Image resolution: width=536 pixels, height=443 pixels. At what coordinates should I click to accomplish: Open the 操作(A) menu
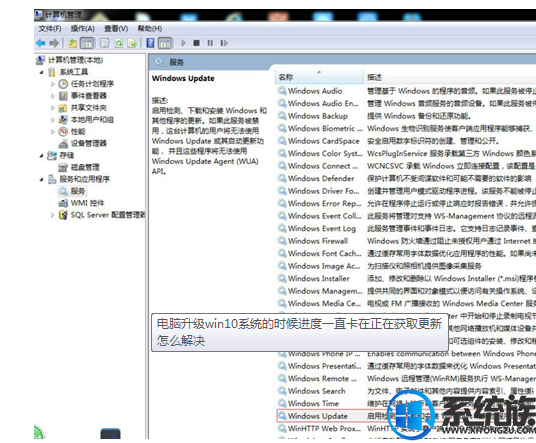[82, 28]
